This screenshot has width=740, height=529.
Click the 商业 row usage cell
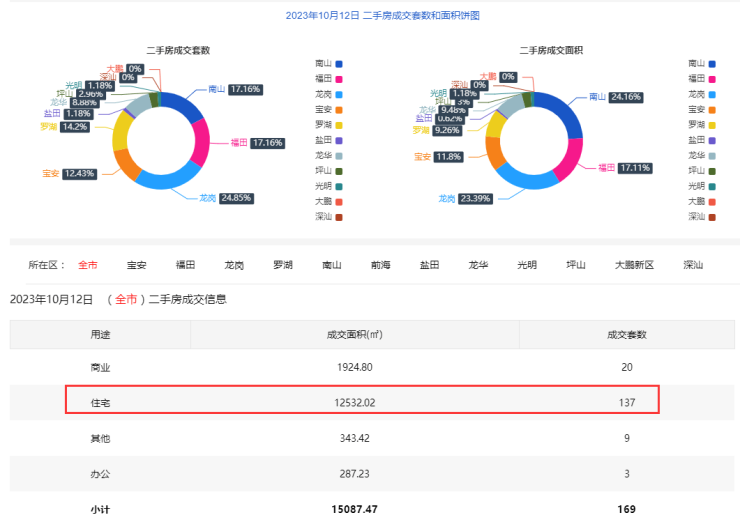click(x=100, y=367)
